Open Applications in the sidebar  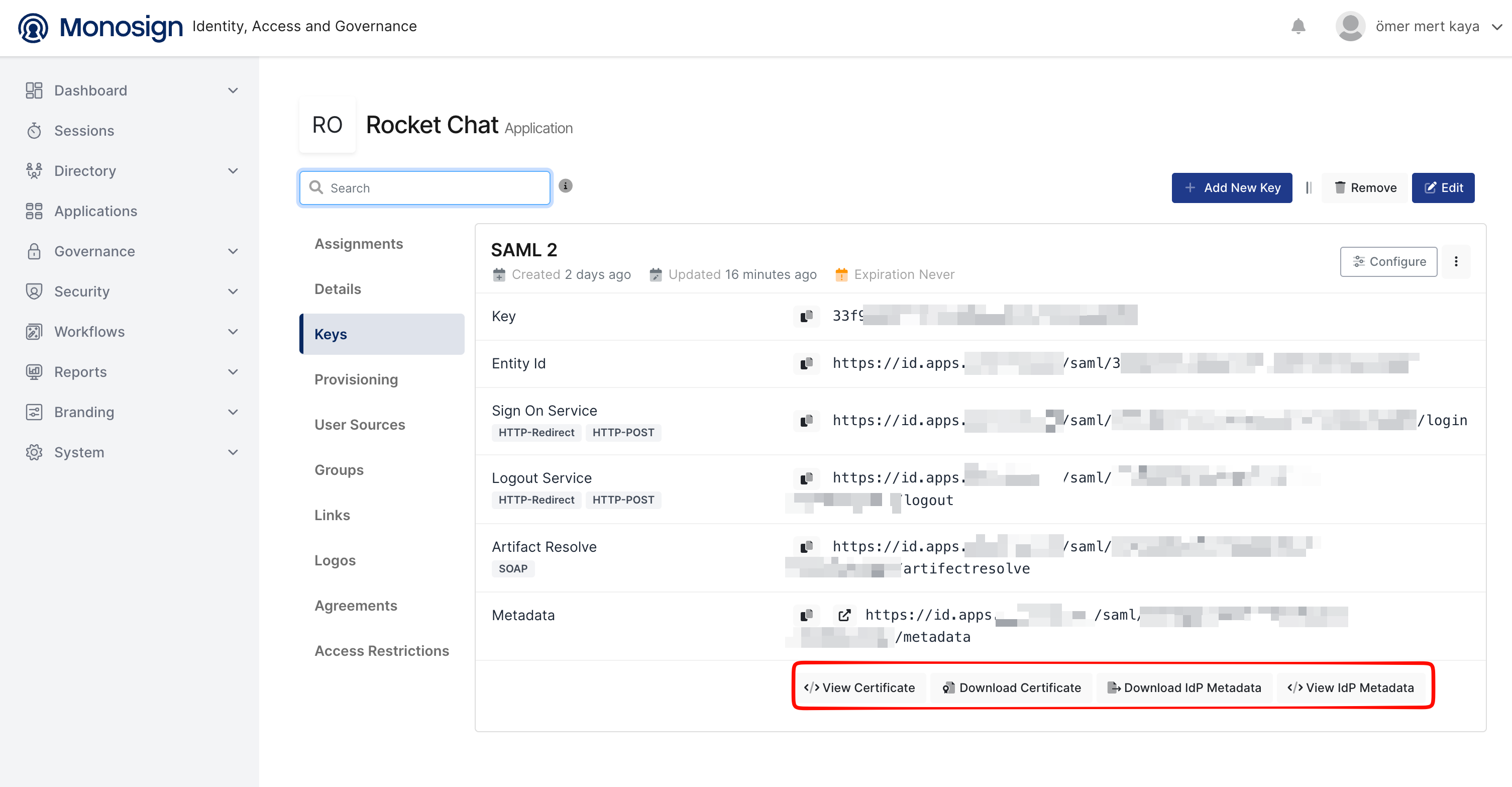pyautogui.click(x=95, y=211)
